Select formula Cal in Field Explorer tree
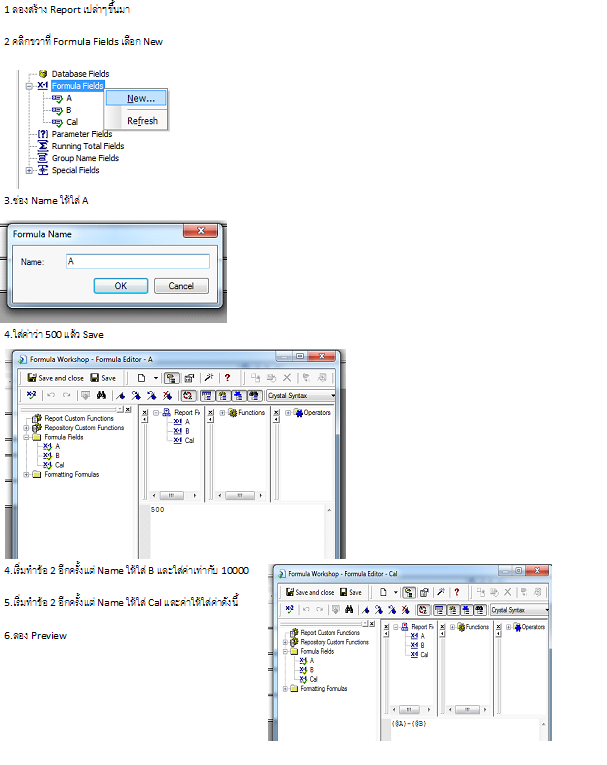The height and width of the screenshot is (765, 607). pos(72,122)
